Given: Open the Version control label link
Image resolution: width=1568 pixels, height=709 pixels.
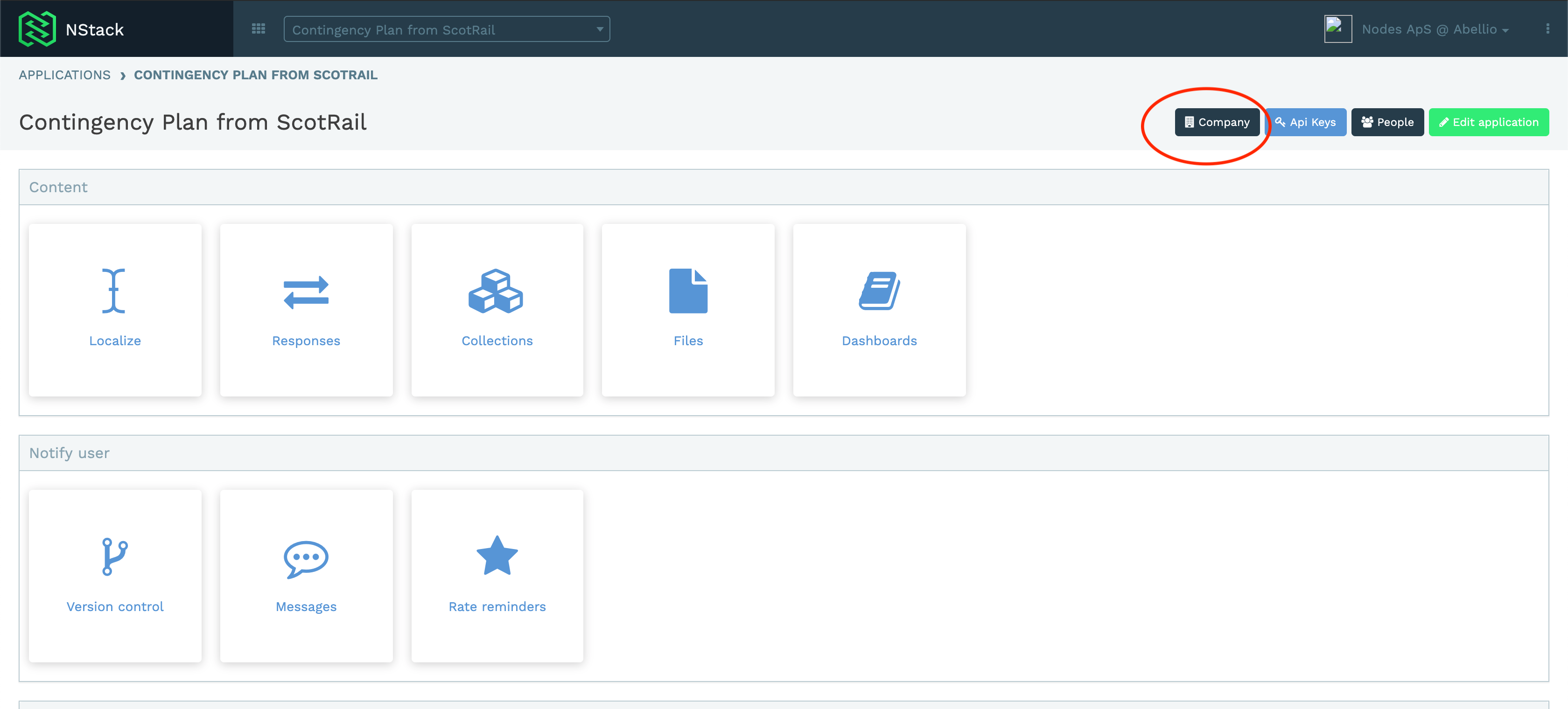Looking at the screenshot, I should click(x=115, y=607).
